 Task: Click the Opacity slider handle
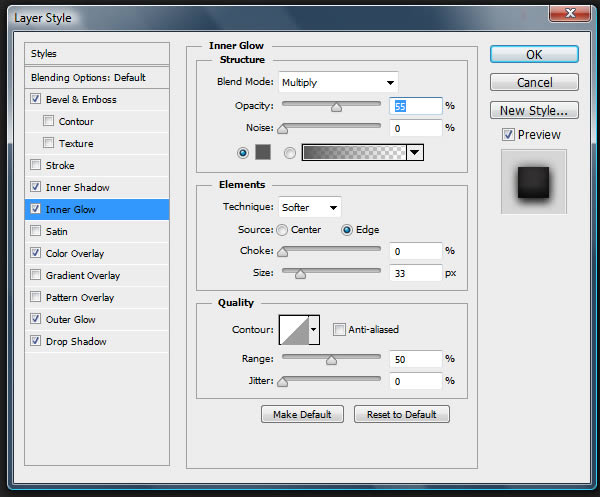coord(336,107)
